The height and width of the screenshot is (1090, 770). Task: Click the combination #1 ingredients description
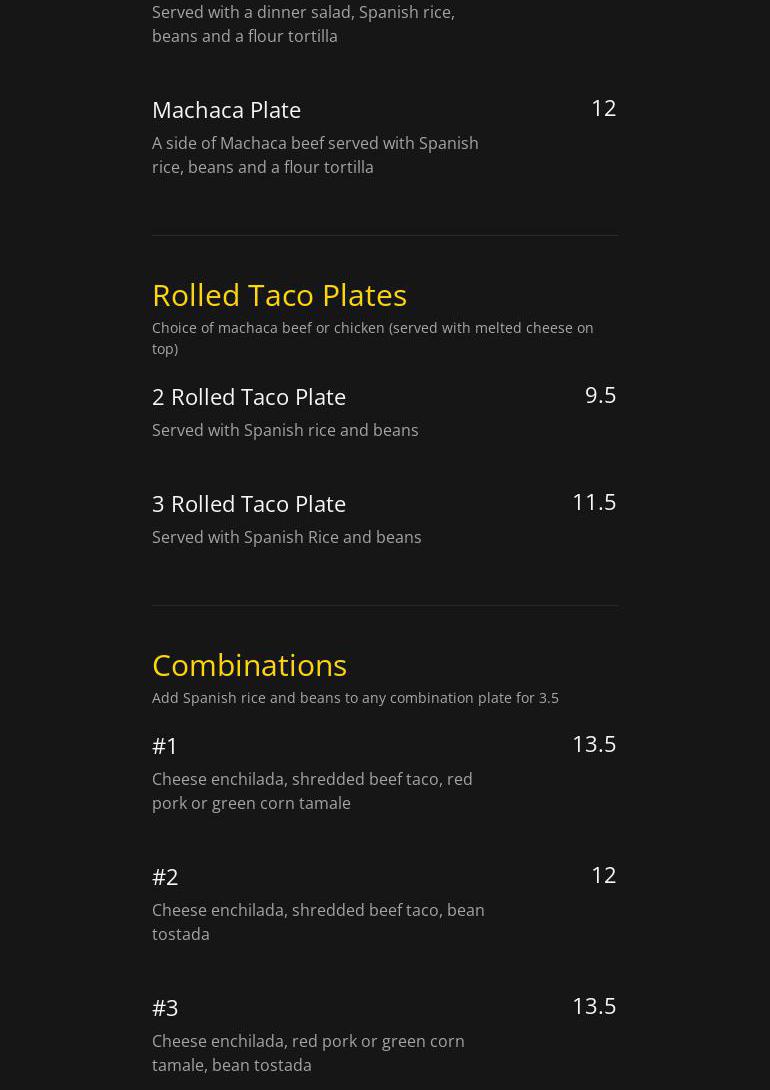312,791
